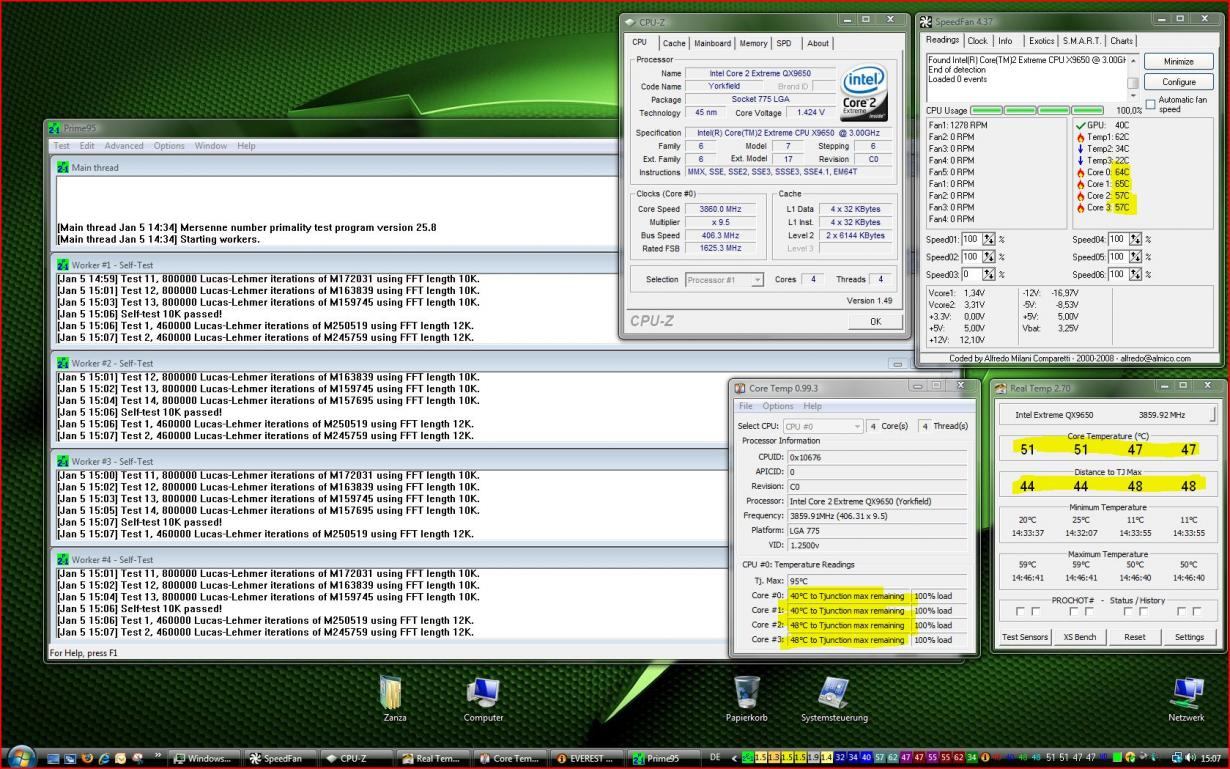Open the Systemsteuerung desktop icon

834,698
